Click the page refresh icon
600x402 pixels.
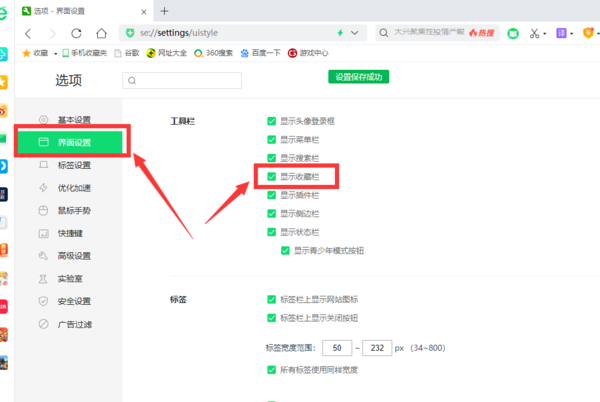tap(77, 33)
